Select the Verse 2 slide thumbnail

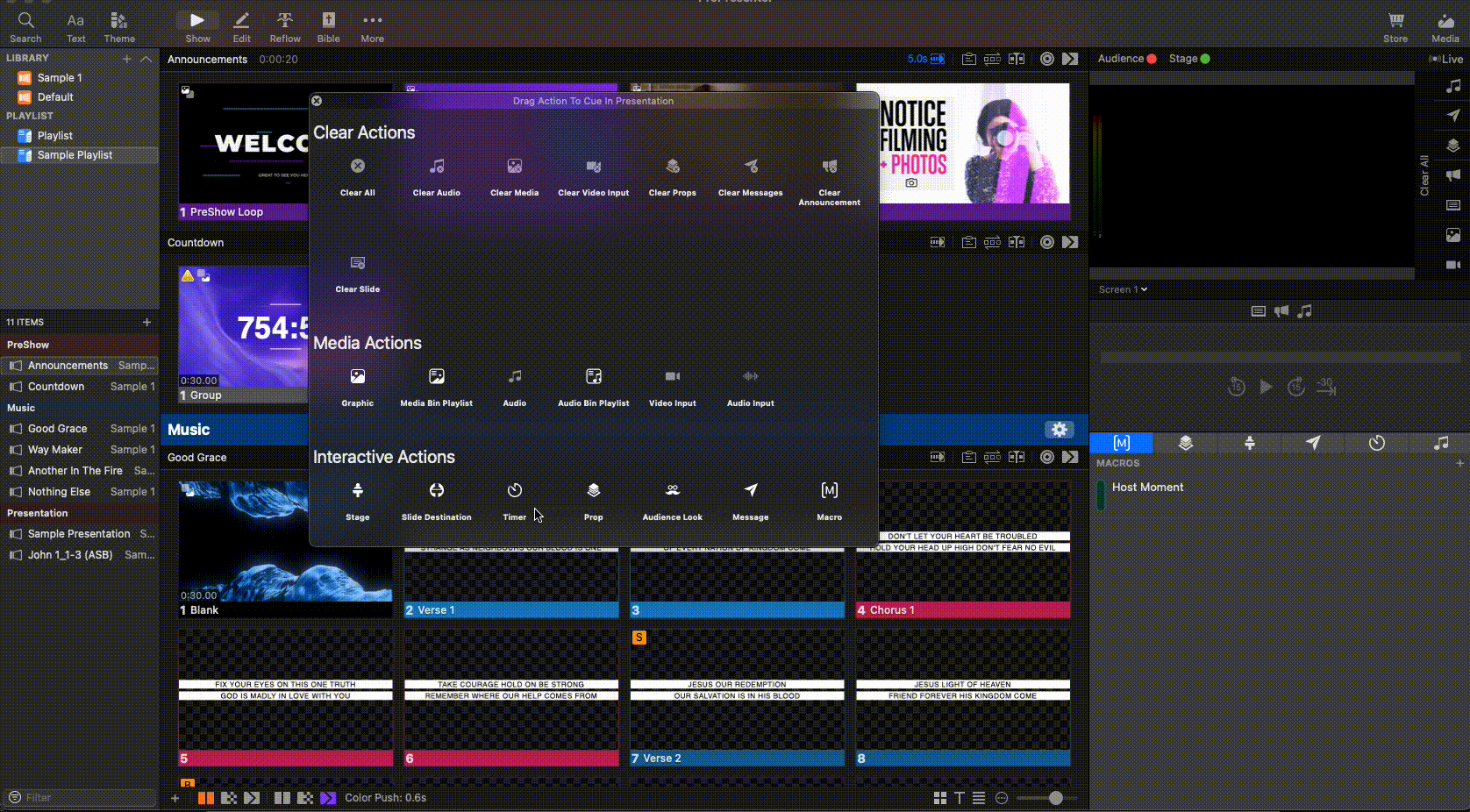(737, 698)
